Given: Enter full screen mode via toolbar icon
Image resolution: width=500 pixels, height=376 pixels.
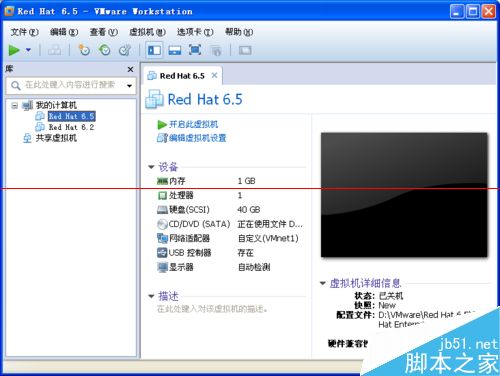Looking at the screenshot, I should pos(195,50).
